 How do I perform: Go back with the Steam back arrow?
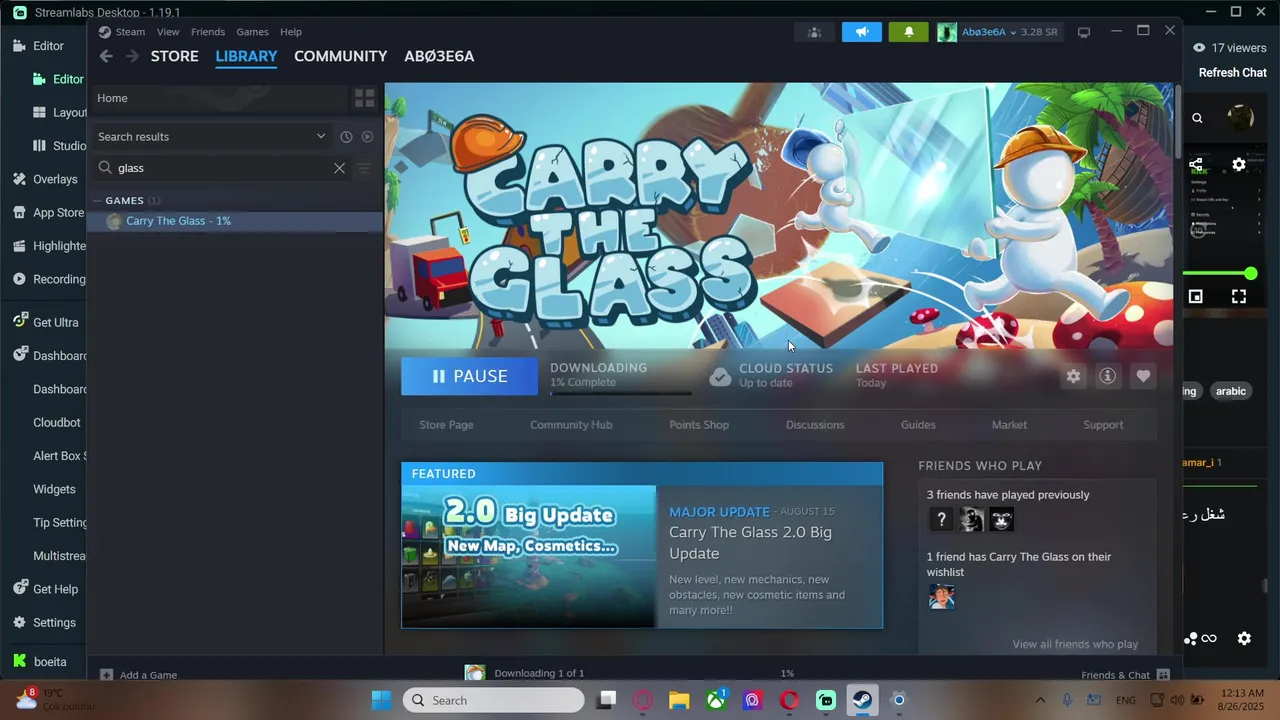tap(106, 56)
